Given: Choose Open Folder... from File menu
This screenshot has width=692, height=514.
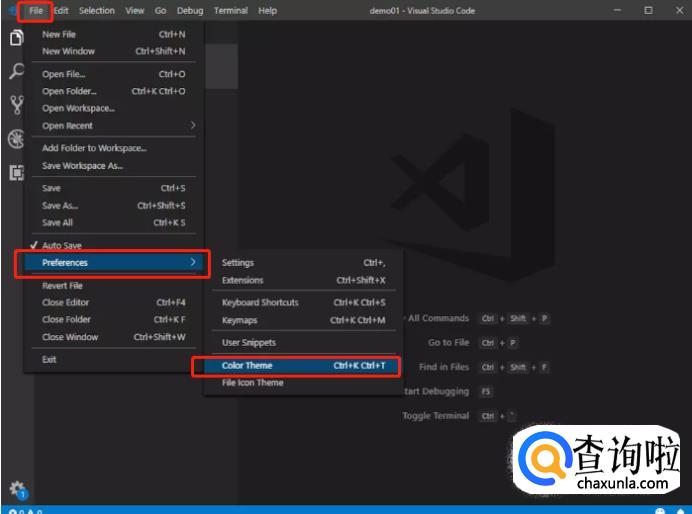Looking at the screenshot, I should point(69,91).
